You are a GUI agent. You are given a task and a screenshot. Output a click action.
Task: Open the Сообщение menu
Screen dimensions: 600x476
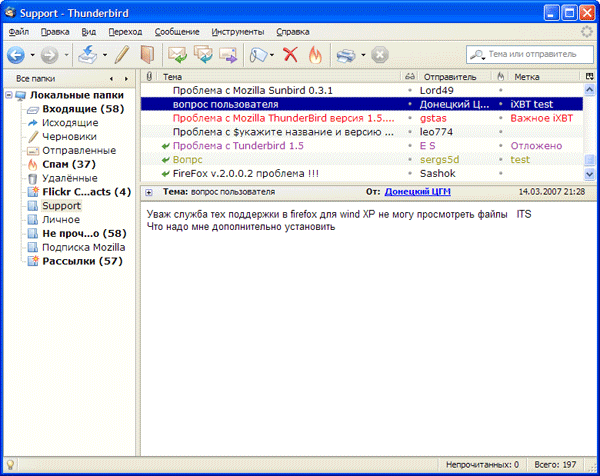click(177, 32)
